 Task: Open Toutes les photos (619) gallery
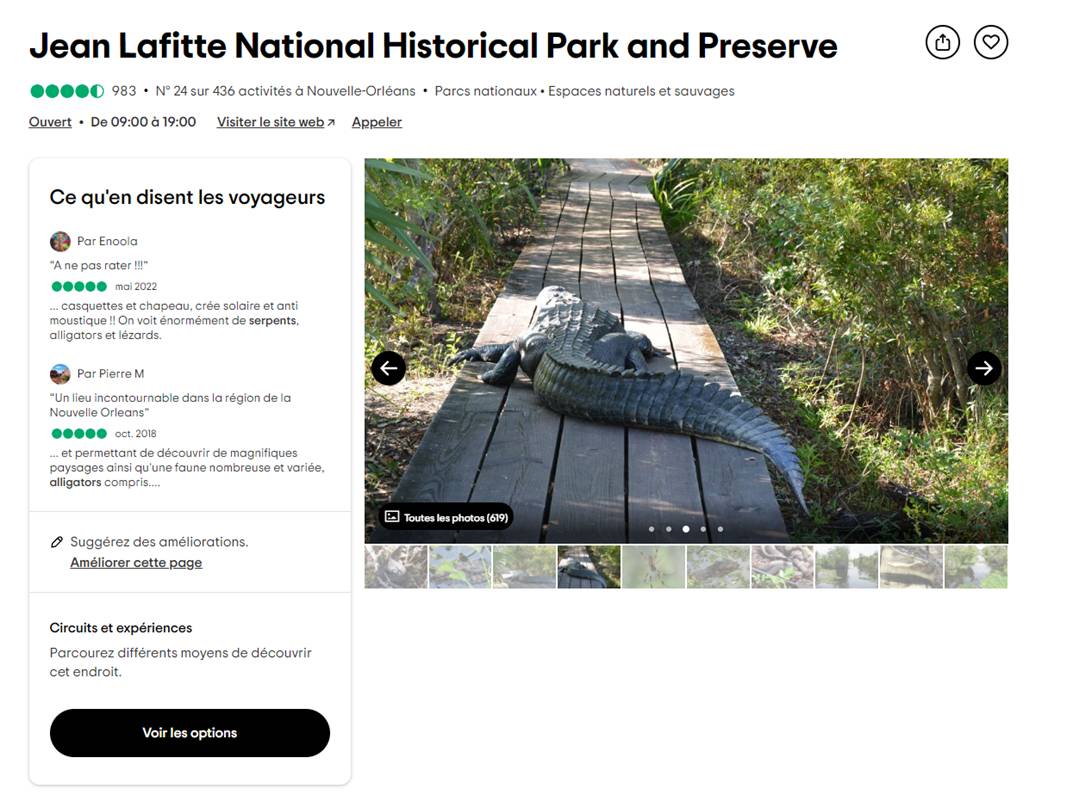click(x=446, y=517)
